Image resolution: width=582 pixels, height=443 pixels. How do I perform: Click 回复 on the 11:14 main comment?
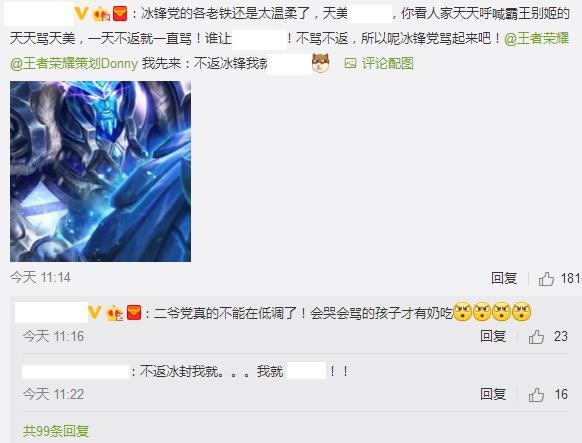pos(504,278)
